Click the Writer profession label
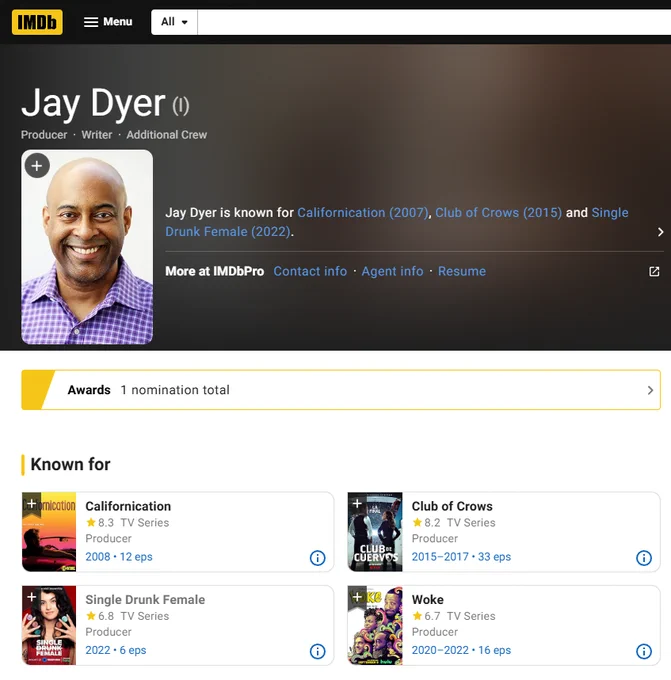Viewport: 671px width, 680px height. (x=97, y=135)
